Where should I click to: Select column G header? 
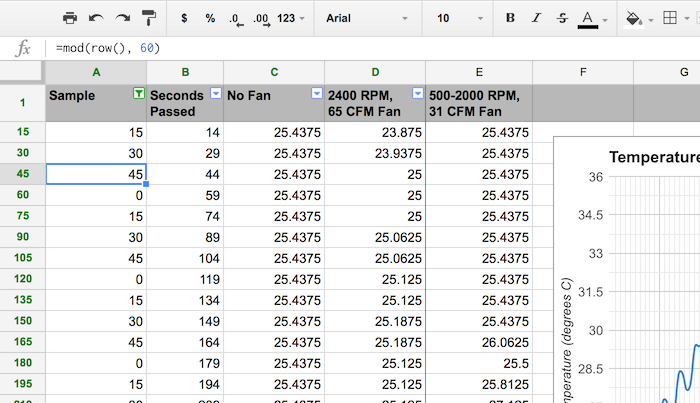click(x=667, y=72)
